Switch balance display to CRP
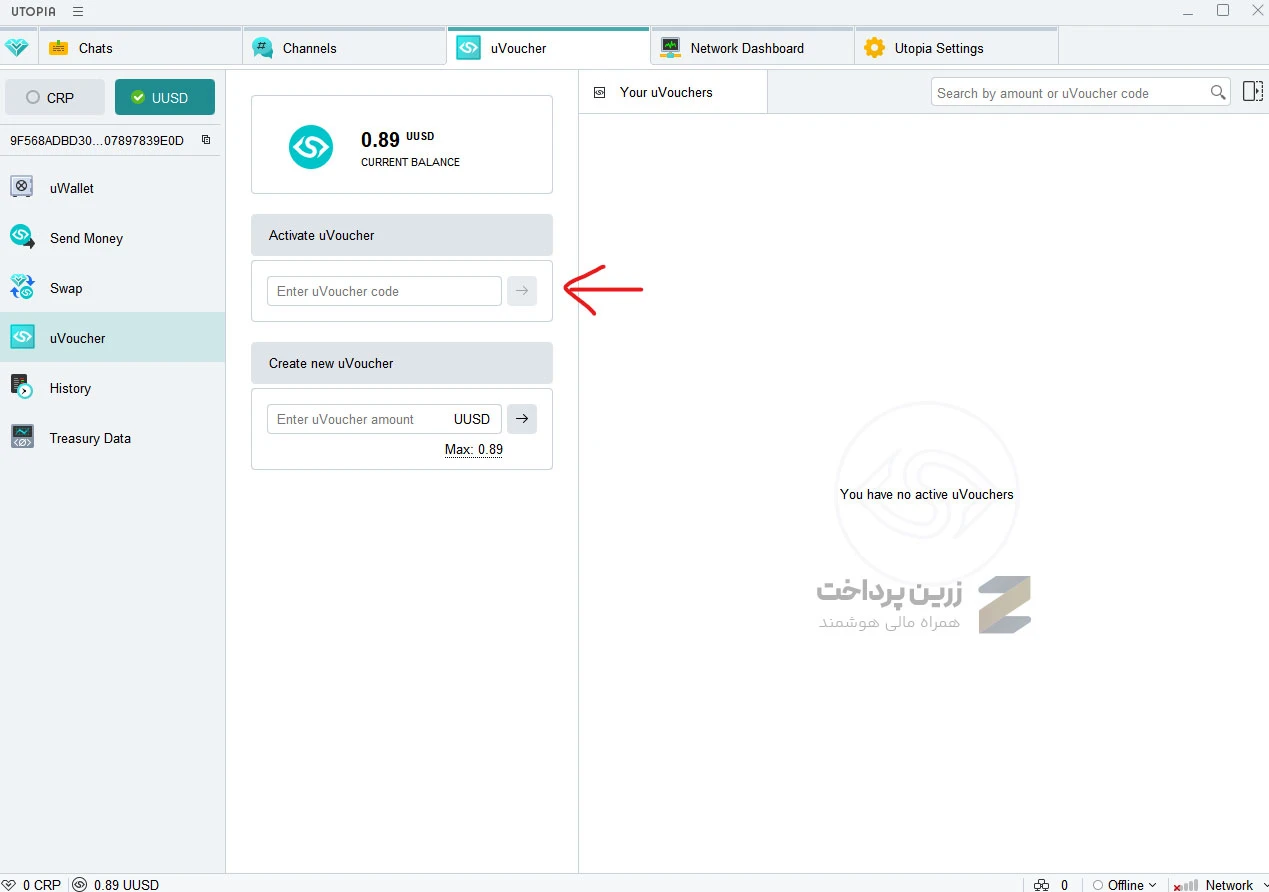 (x=55, y=97)
